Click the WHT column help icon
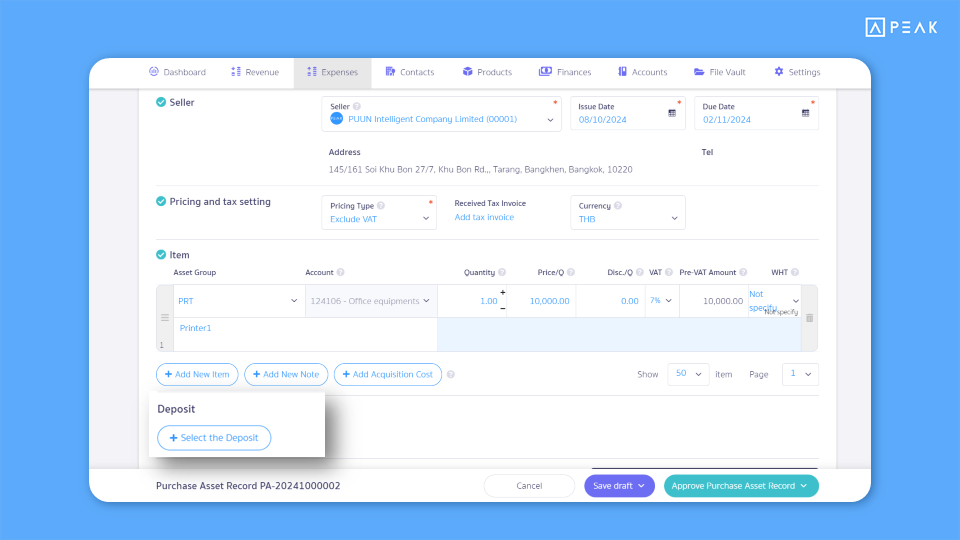Image resolution: width=960 pixels, height=540 pixels. (795, 272)
